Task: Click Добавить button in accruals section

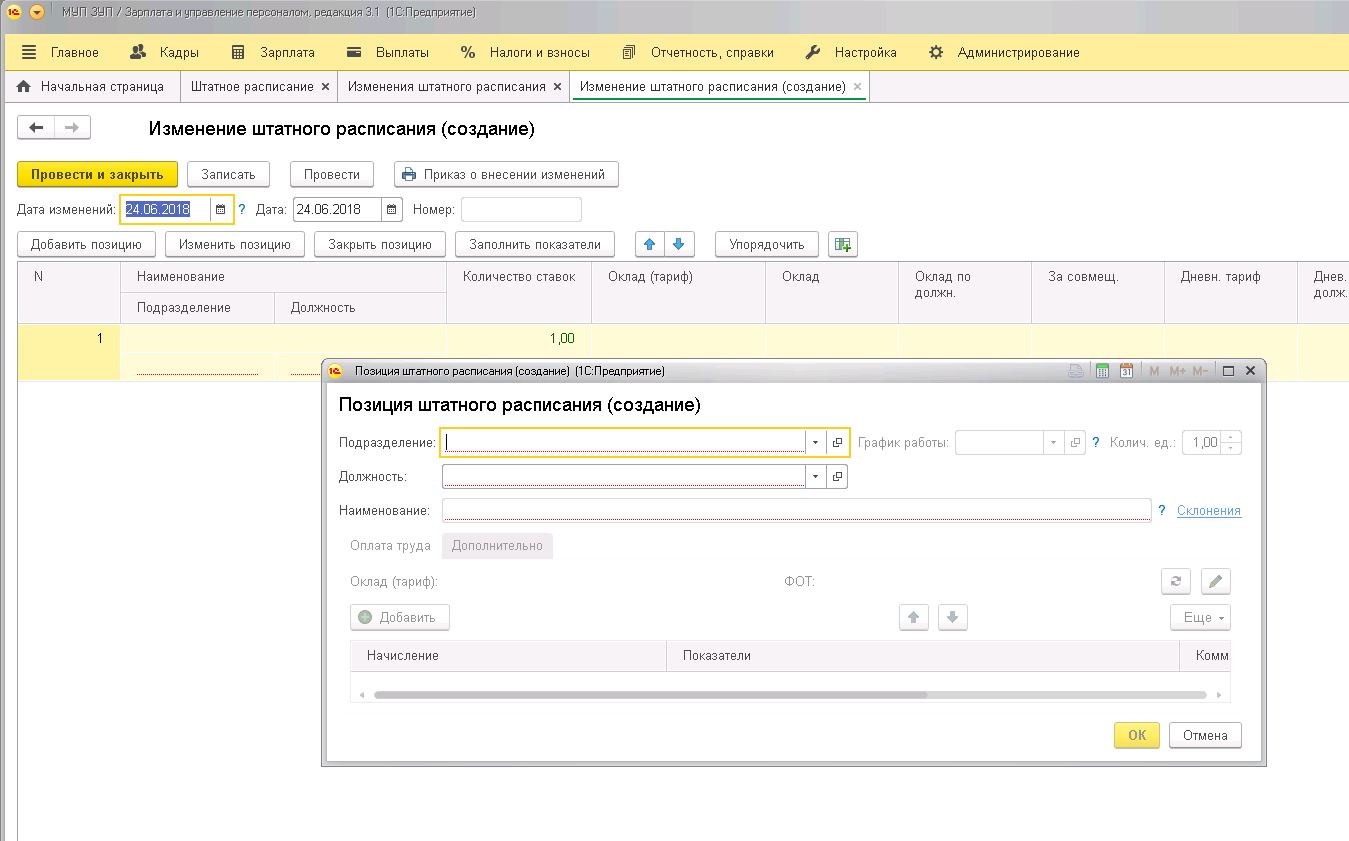Action: click(400, 617)
